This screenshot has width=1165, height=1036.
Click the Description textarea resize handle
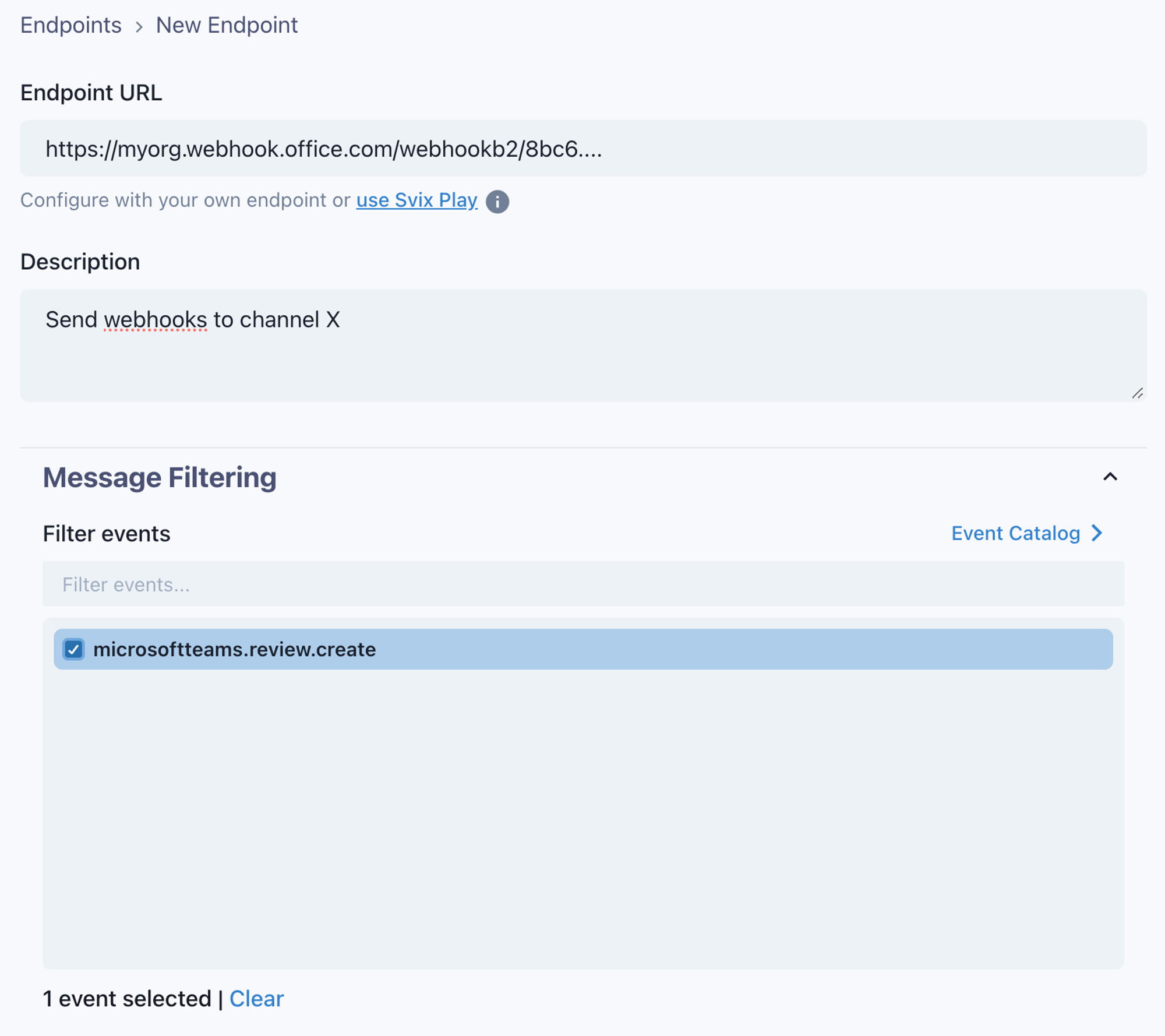click(1137, 393)
